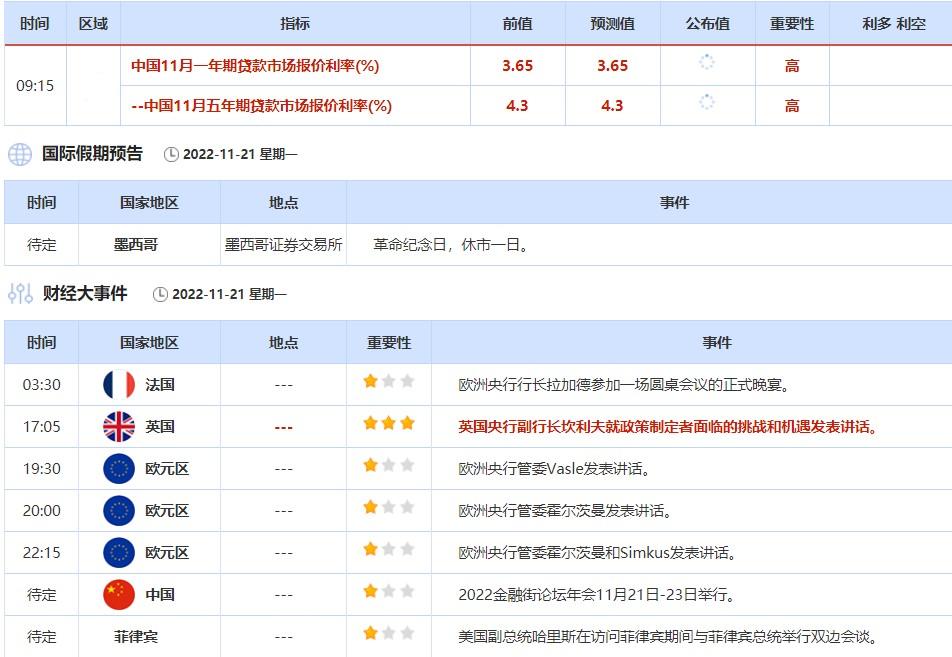
Task: Click the Eurozone flag in the 19:30 row
Action: point(119,468)
